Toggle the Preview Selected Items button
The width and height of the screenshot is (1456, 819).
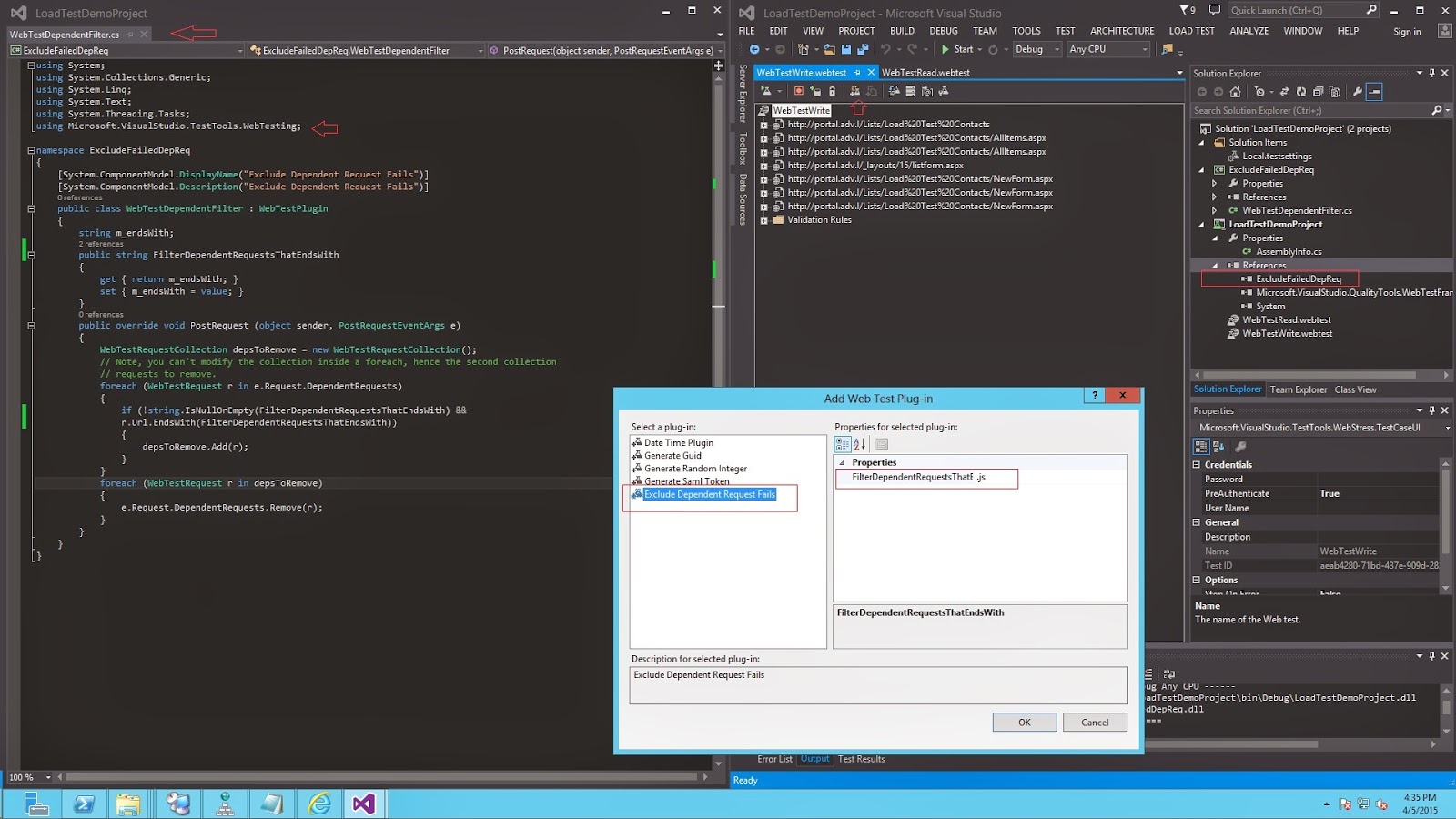tap(1375, 92)
